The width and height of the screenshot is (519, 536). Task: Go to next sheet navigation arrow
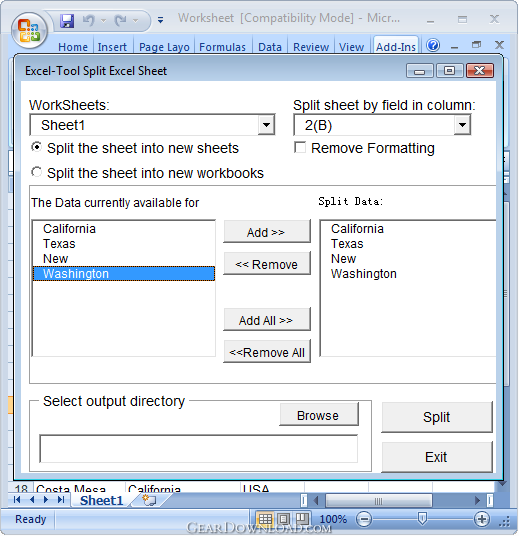coord(46,500)
